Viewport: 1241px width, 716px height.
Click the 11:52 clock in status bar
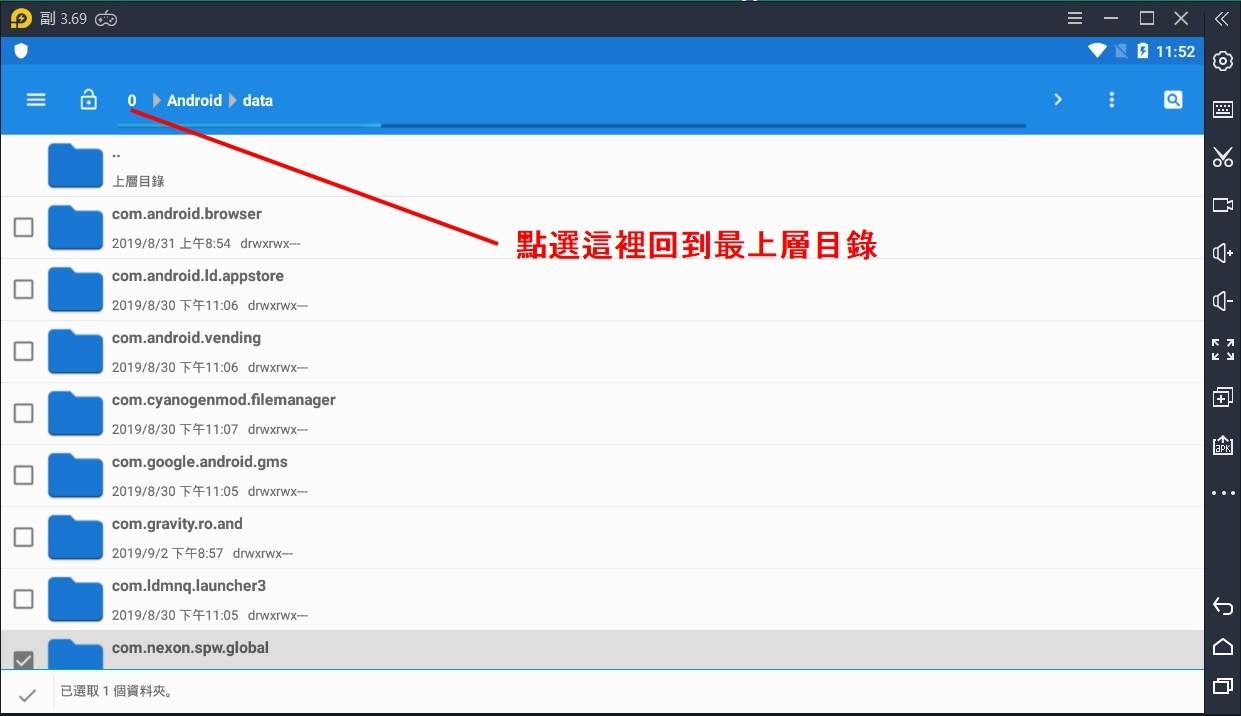point(1175,51)
